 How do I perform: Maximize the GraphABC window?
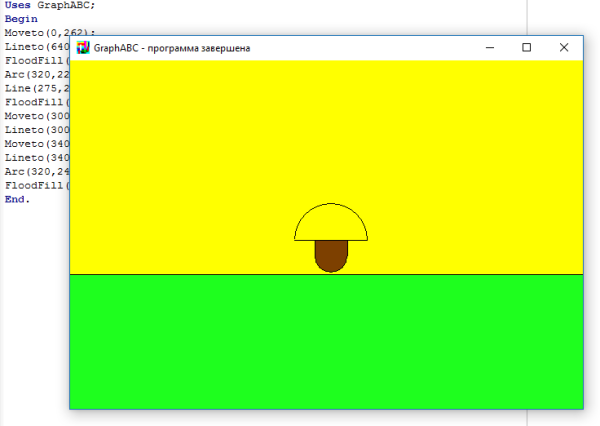[527, 47]
